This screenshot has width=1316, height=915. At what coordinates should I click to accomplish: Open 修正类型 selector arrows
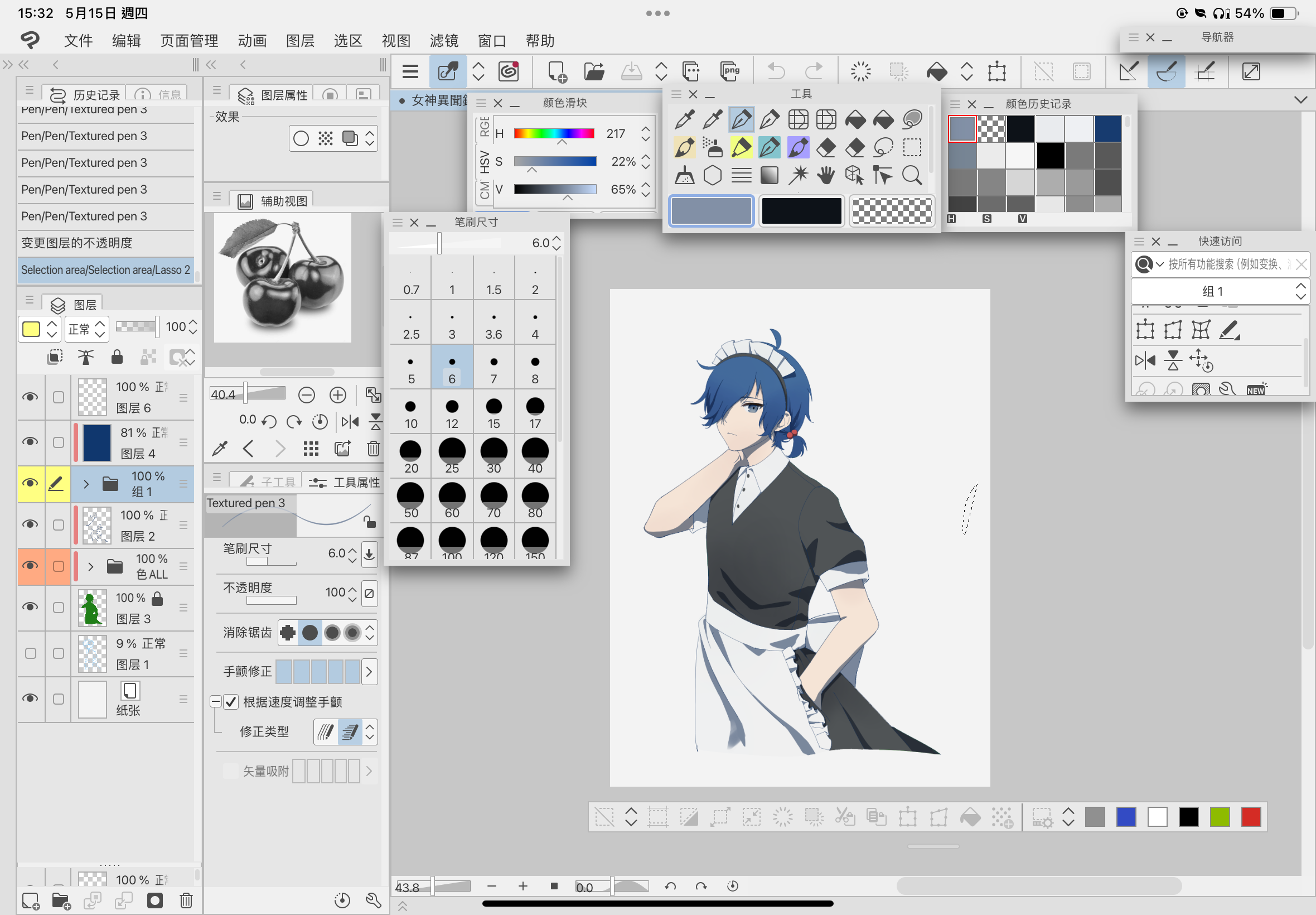pos(370,731)
